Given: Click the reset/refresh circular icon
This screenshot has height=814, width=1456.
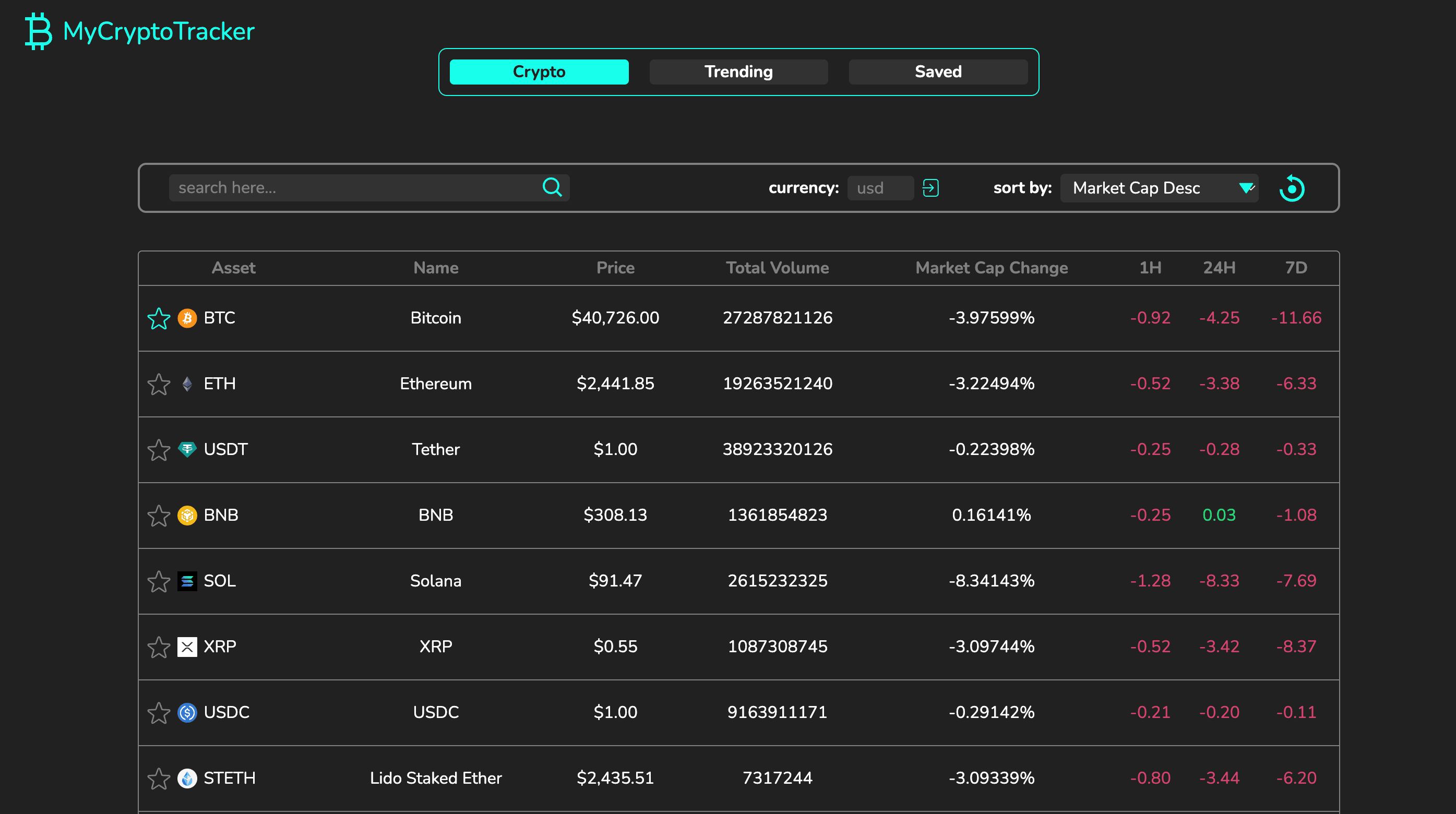Looking at the screenshot, I should pos(1292,188).
